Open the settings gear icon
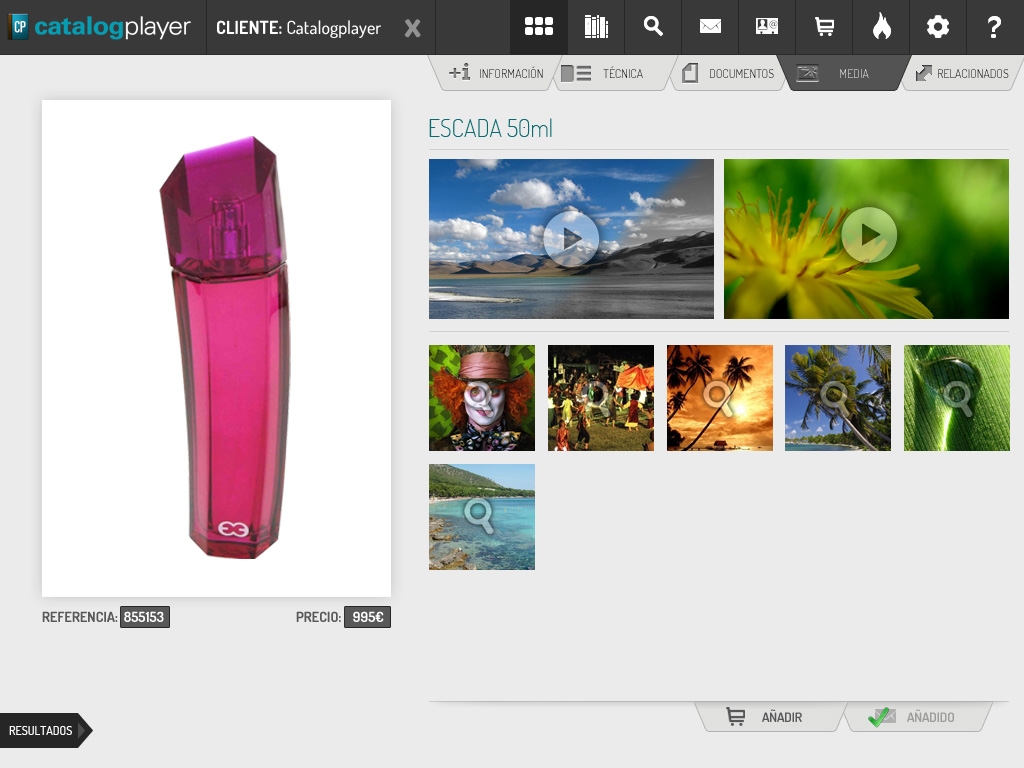The height and width of the screenshot is (768, 1024). pos(938,27)
